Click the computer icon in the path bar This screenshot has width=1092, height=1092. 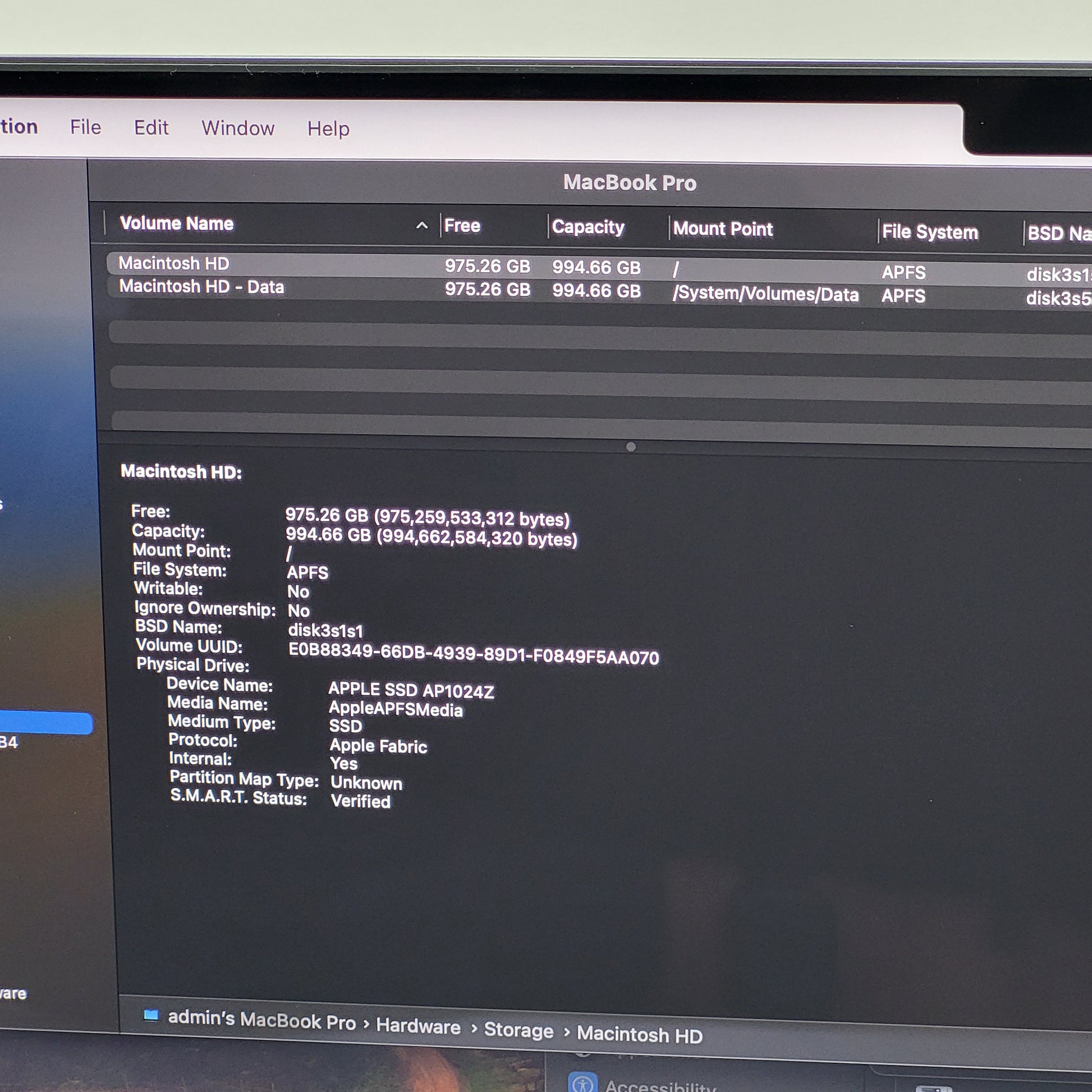point(151,1015)
